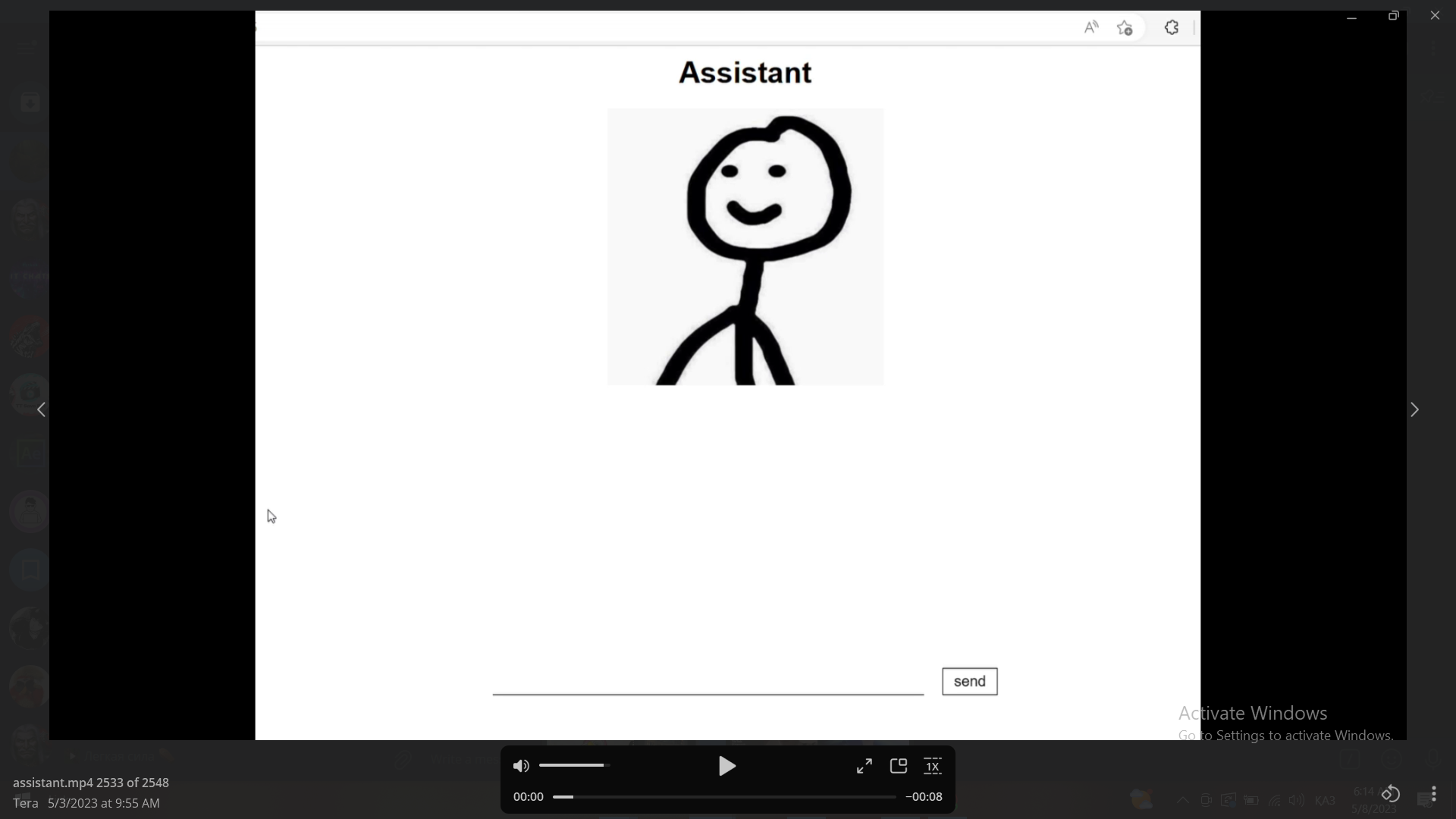This screenshot has width=1456, height=819.
Task: Restore down the window
Action: pos(1393,15)
